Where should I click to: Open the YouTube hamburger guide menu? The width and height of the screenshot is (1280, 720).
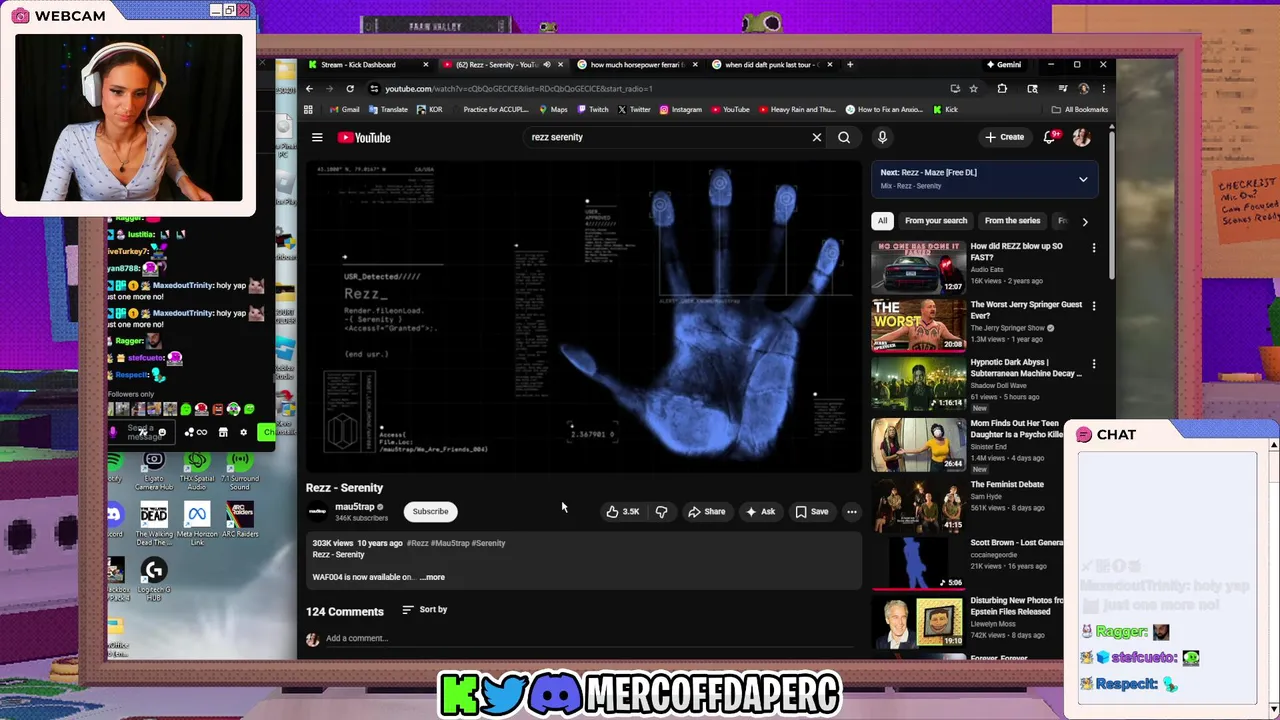pyautogui.click(x=317, y=138)
